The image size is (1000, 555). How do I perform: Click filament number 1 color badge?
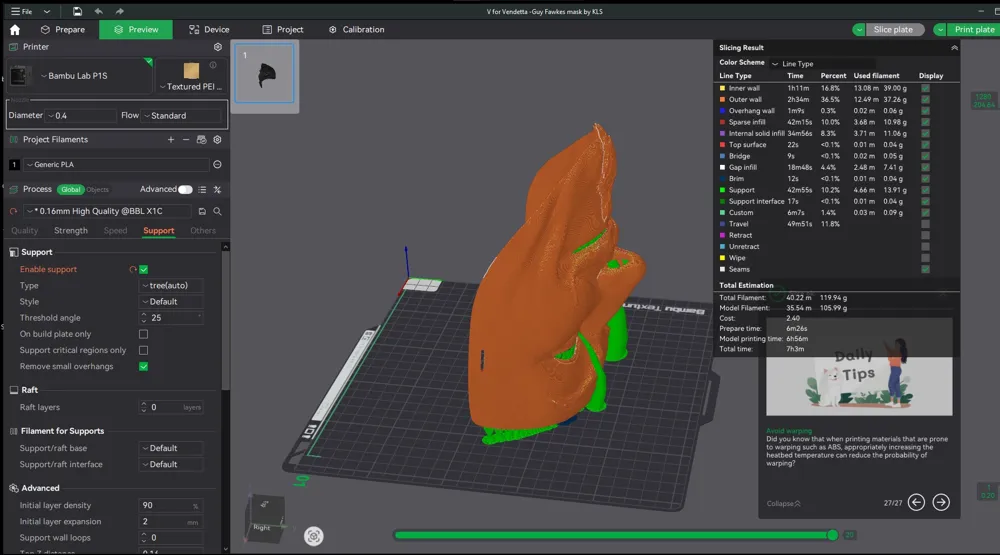(14, 165)
